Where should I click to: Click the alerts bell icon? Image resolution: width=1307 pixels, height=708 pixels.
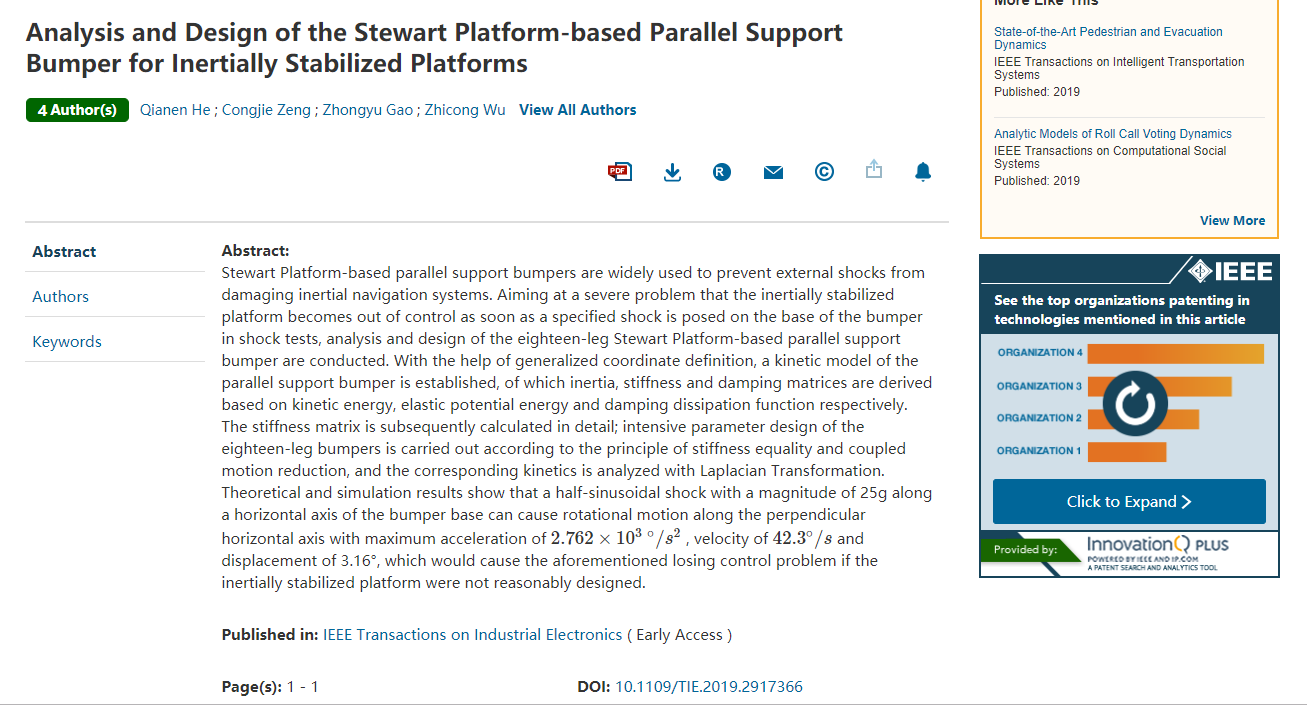923,171
